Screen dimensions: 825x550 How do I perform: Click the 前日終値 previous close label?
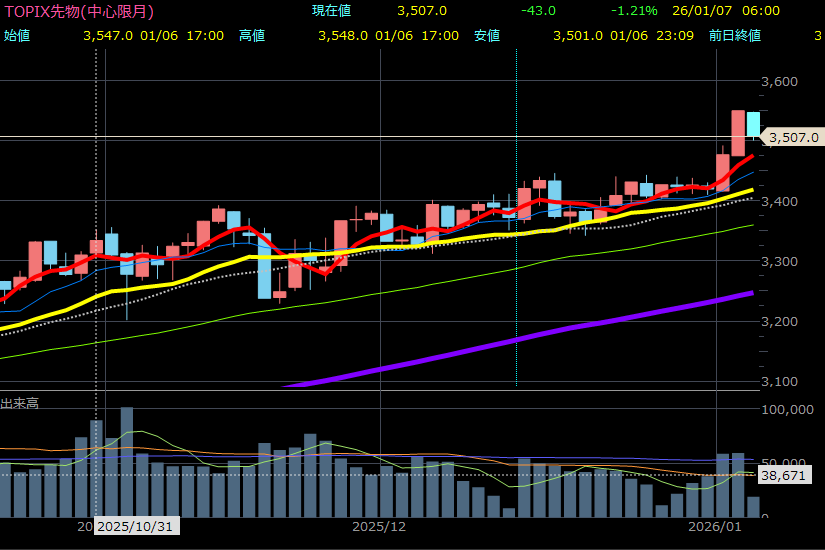pyautogui.click(x=735, y=36)
